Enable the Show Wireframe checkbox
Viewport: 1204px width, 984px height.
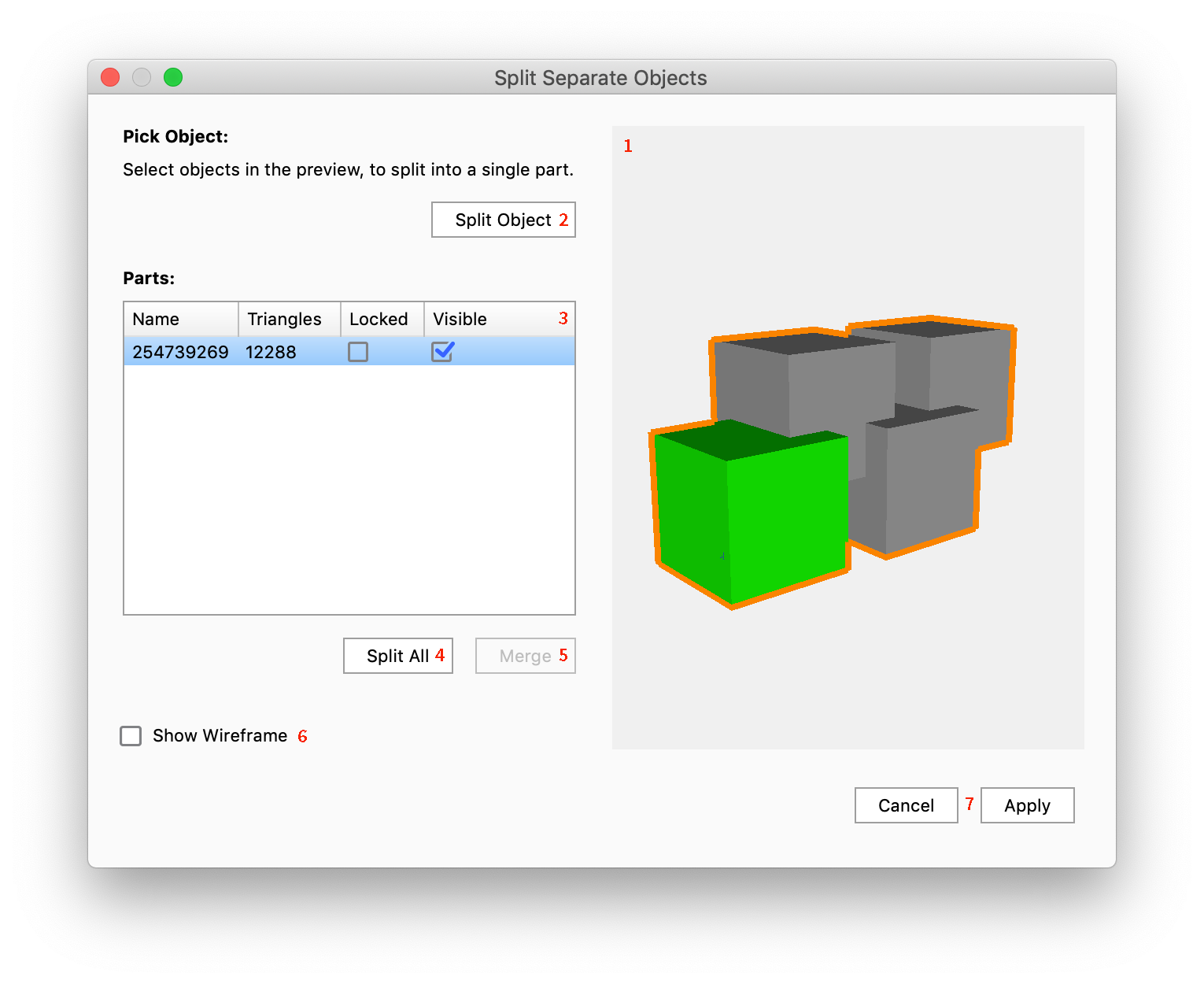coord(131,736)
